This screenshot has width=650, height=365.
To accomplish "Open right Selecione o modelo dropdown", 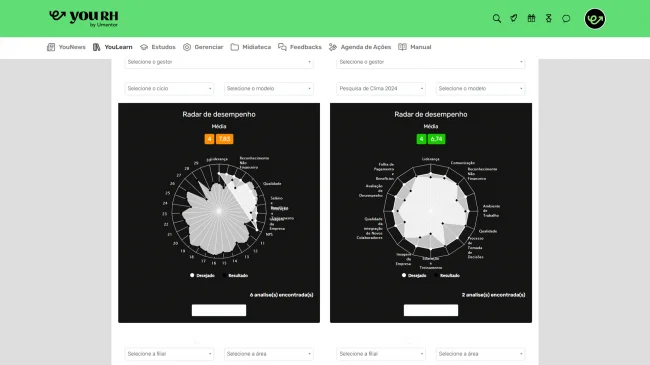I will pos(480,88).
